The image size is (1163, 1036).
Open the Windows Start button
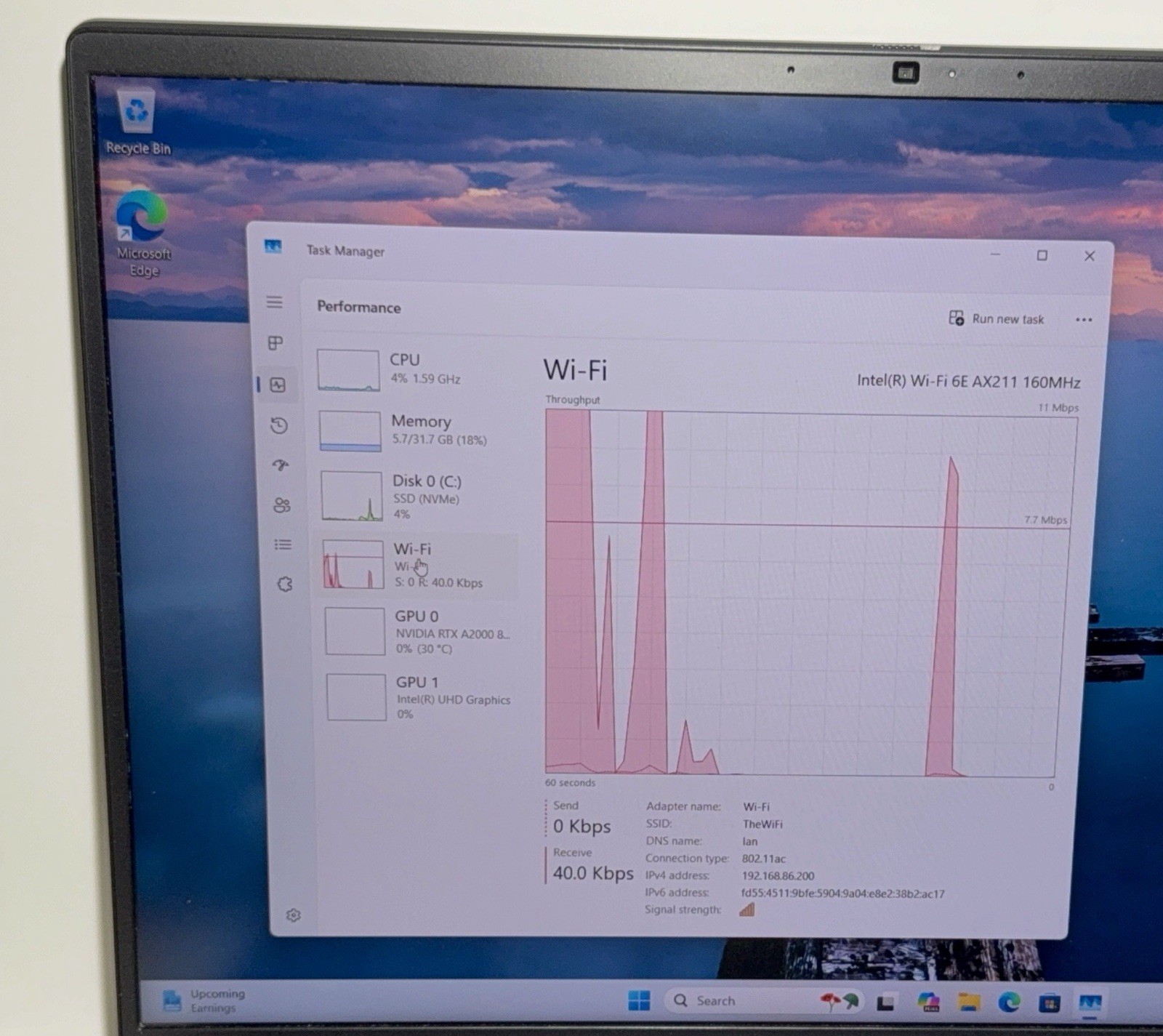639,1001
